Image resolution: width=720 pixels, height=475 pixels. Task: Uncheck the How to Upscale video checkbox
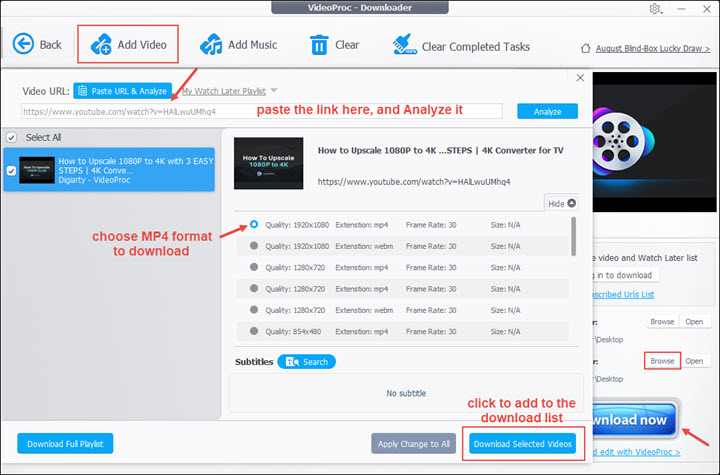click(x=11, y=170)
